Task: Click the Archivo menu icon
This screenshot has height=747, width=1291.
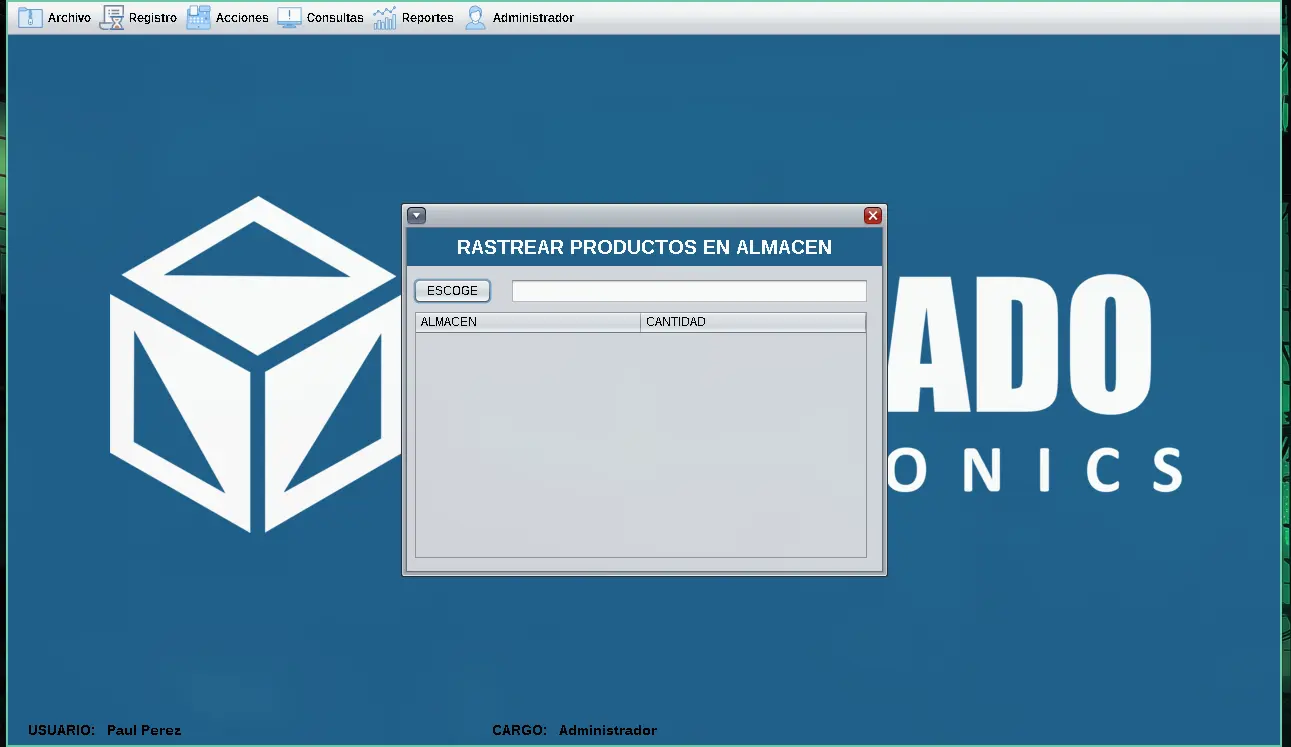Action: coord(31,18)
